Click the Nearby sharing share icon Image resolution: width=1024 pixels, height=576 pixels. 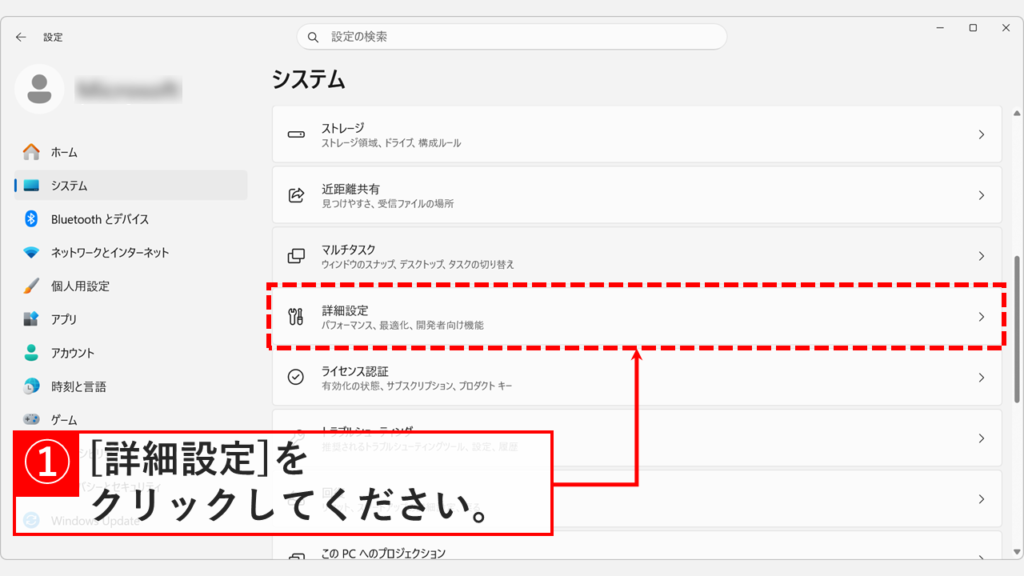point(296,195)
